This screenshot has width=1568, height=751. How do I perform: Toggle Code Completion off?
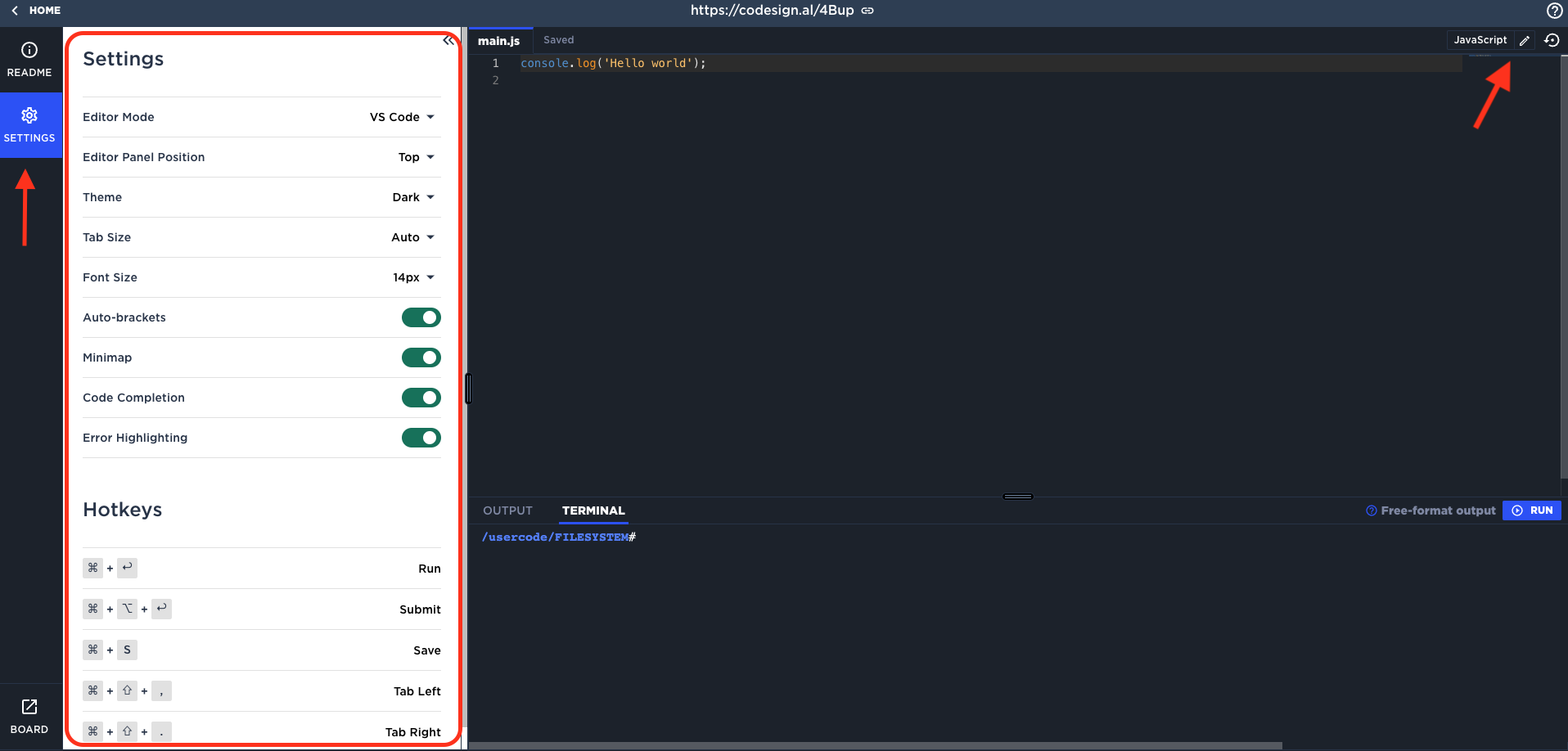pos(421,398)
